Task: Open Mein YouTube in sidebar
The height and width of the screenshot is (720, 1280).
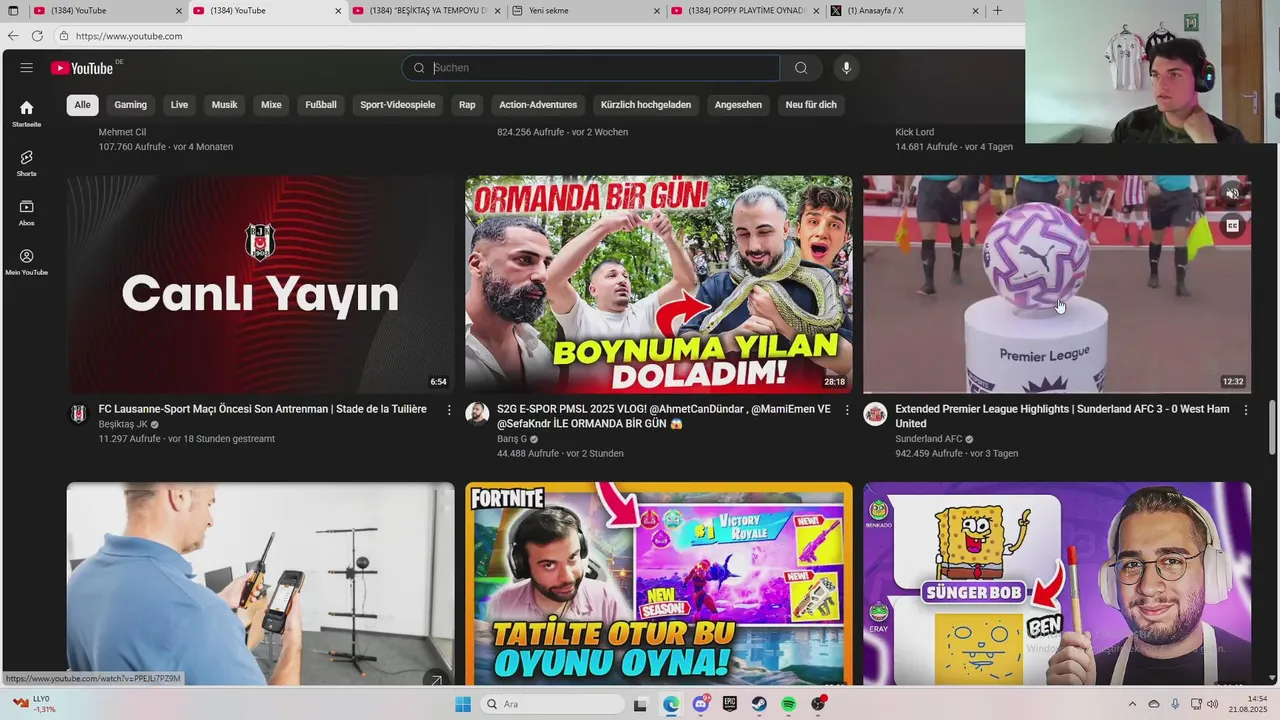Action: click(27, 263)
